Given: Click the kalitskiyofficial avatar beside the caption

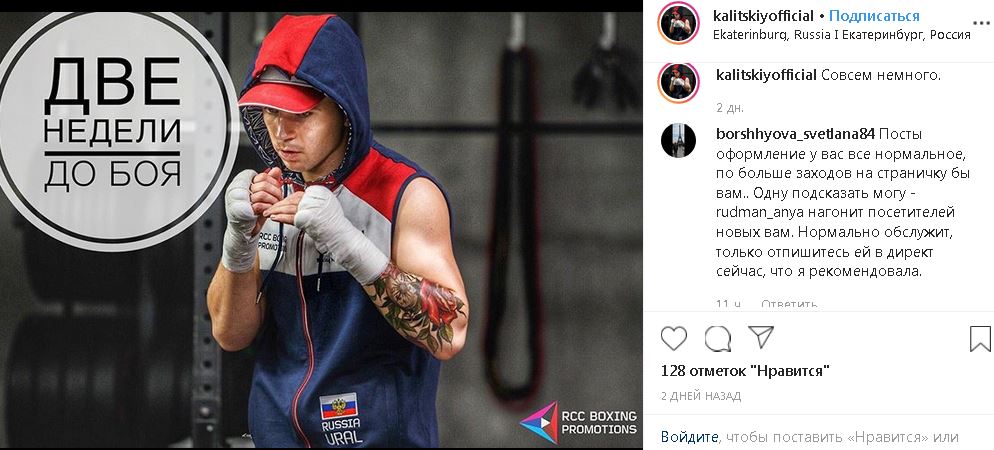Looking at the screenshot, I should click(x=678, y=83).
